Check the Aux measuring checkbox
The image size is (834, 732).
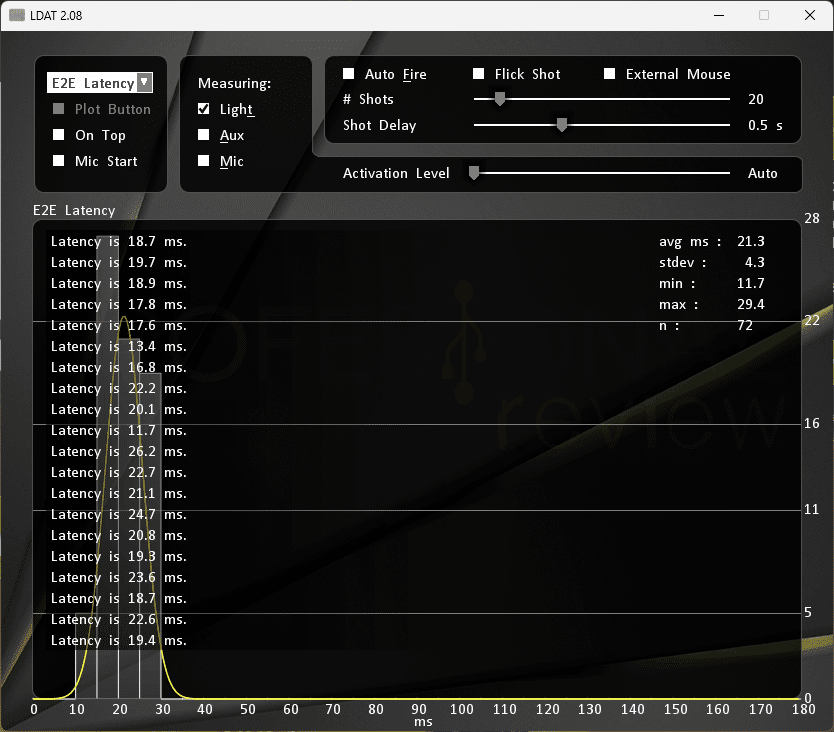pos(204,135)
